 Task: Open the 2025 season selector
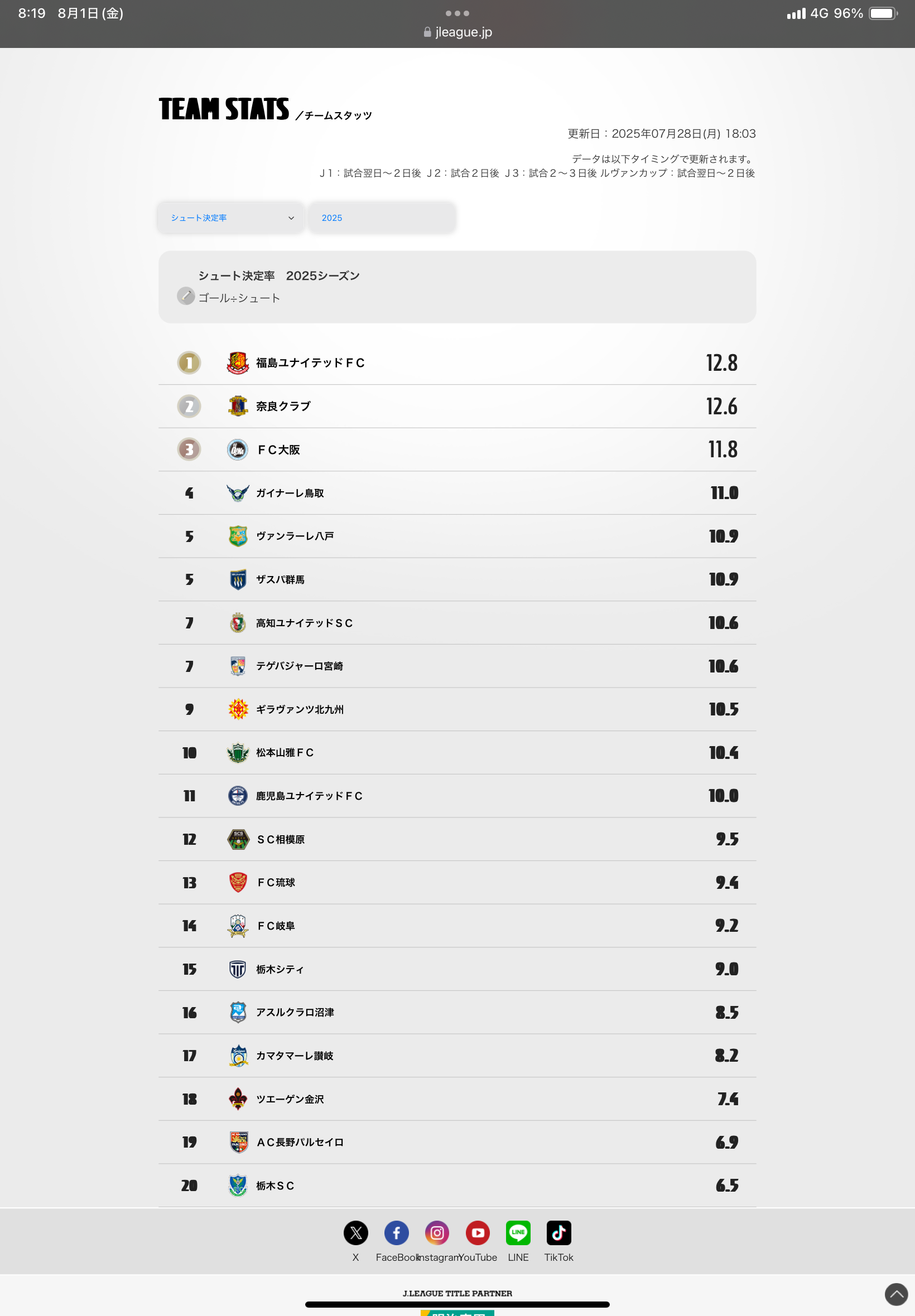click(382, 217)
